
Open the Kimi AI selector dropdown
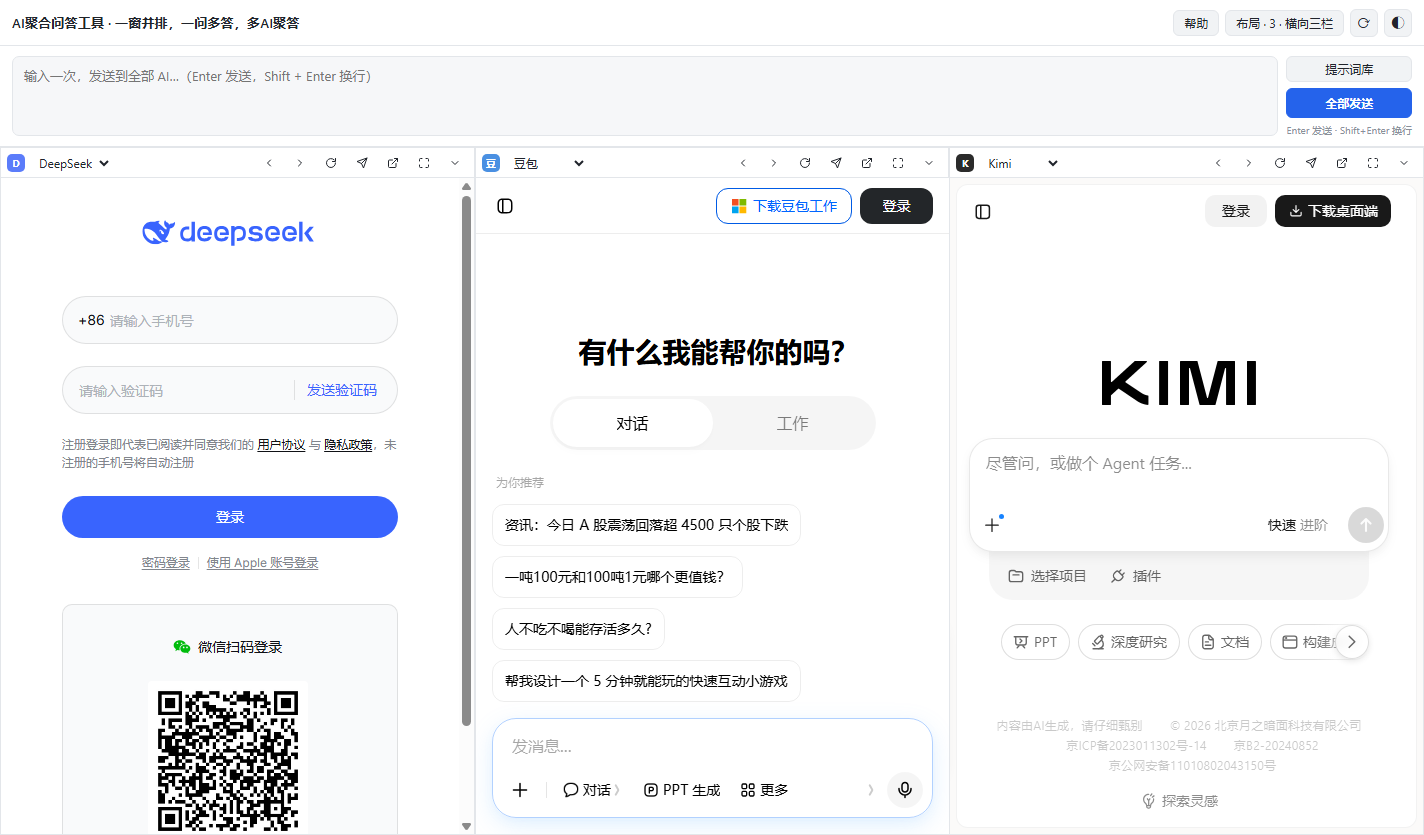click(1022, 163)
